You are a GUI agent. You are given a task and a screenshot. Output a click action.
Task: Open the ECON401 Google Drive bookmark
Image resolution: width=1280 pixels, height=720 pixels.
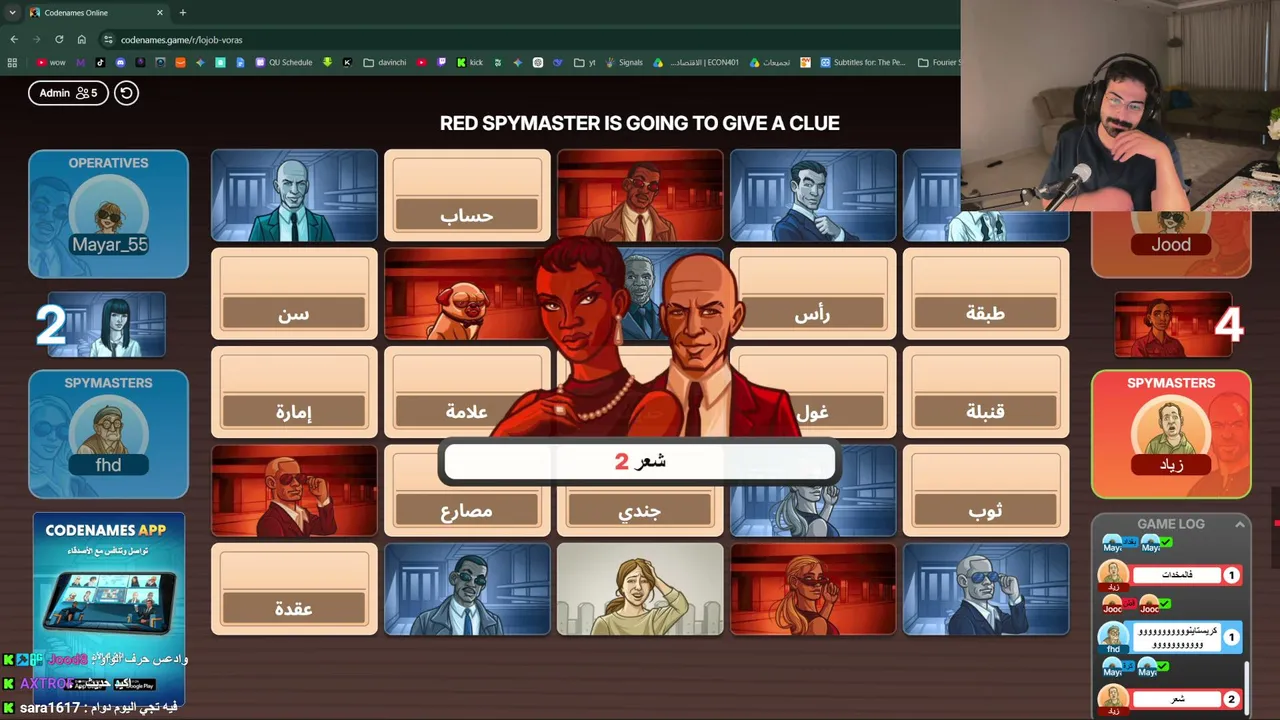[x=697, y=62]
